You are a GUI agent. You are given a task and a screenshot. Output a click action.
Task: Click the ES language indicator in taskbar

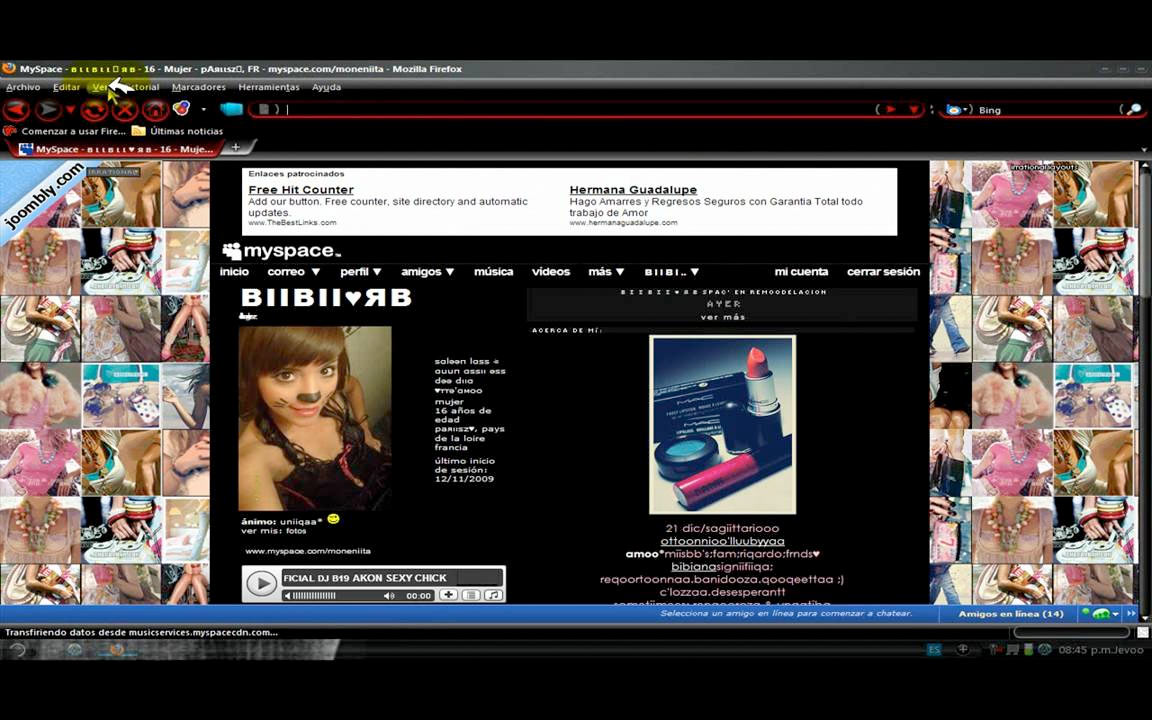[934, 649]
